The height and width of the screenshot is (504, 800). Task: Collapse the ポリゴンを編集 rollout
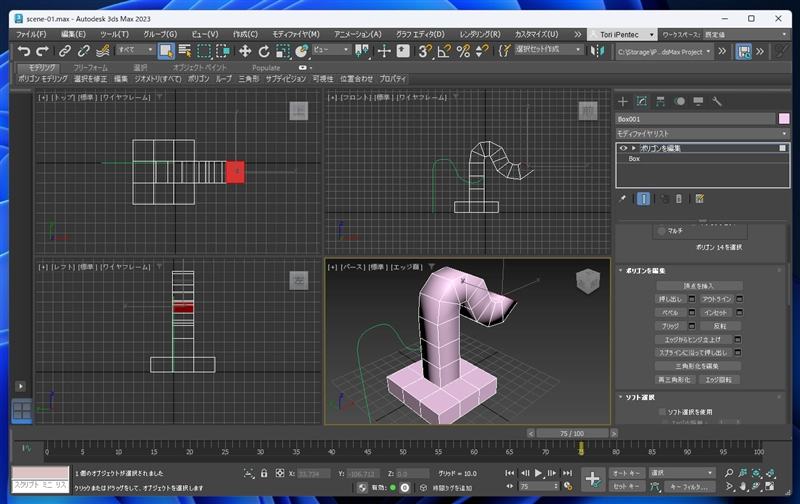[x=620, y=270]
